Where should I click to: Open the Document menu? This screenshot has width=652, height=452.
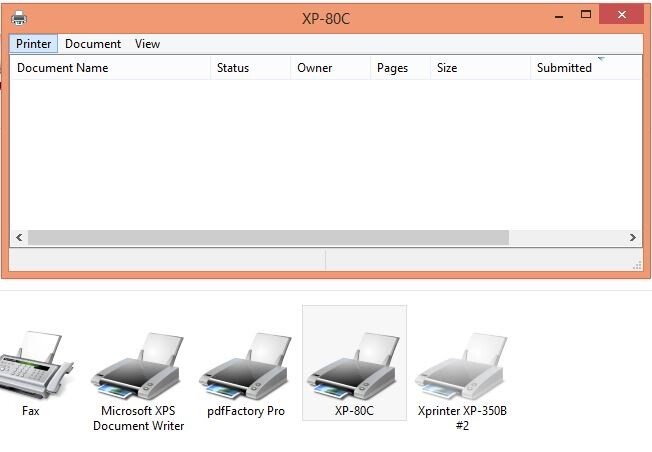93,44
